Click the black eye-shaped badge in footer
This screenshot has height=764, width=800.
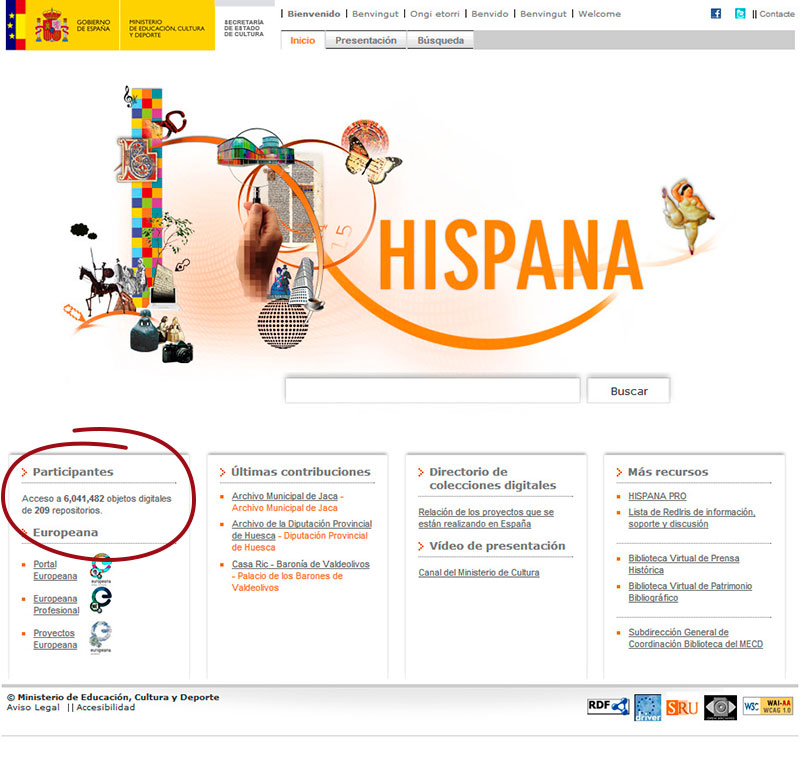tap(720, 707)
